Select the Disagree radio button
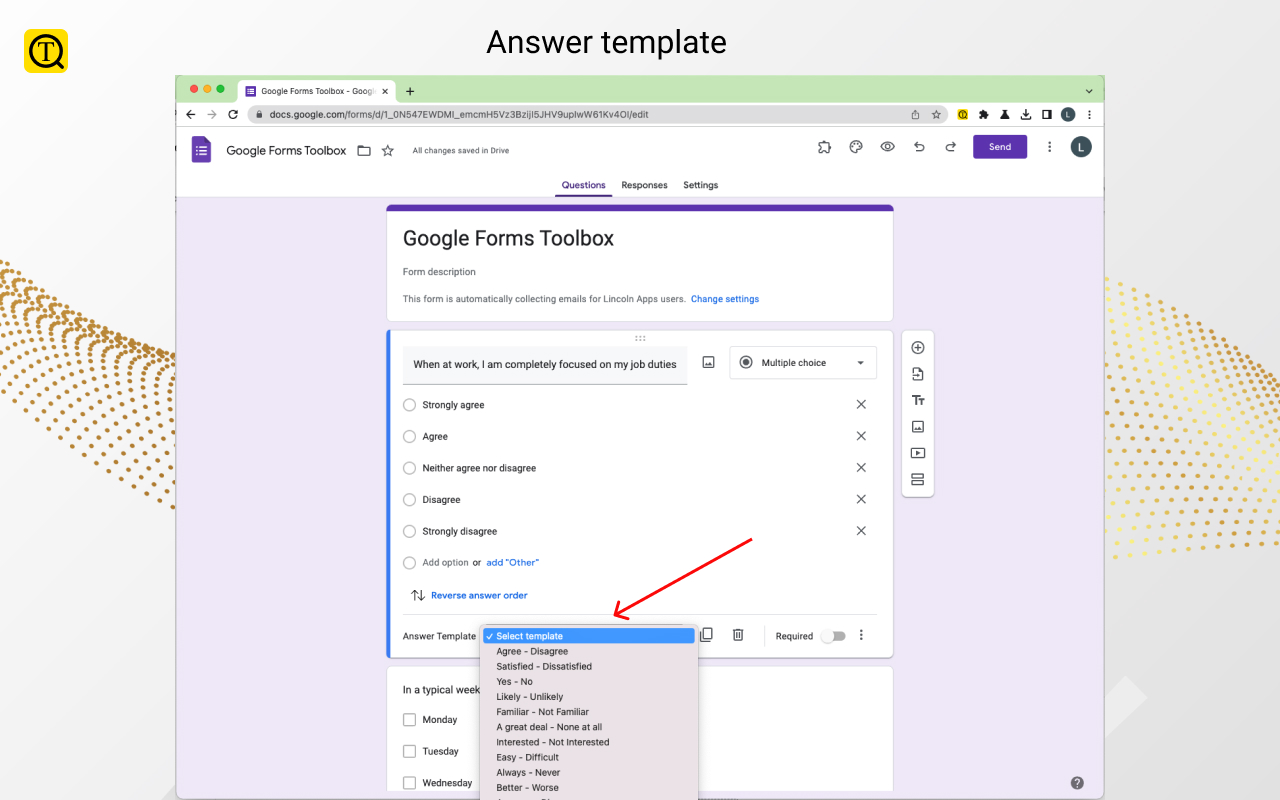1280x800 pixels. coord(409,499)
